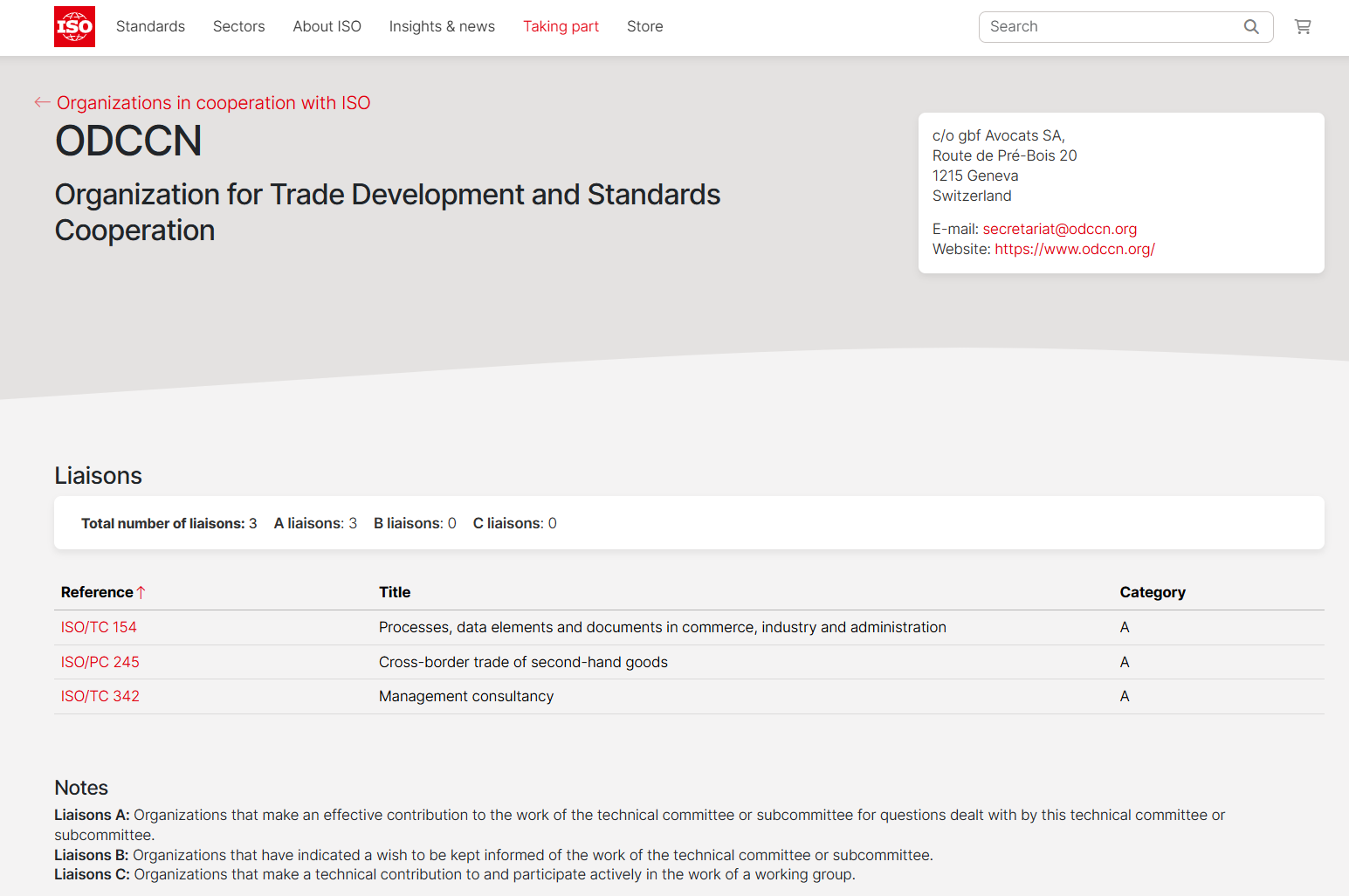Viewport: 1349px width, 896px height.
Task: Open the About ISO menu
Action: pos(327,26)
